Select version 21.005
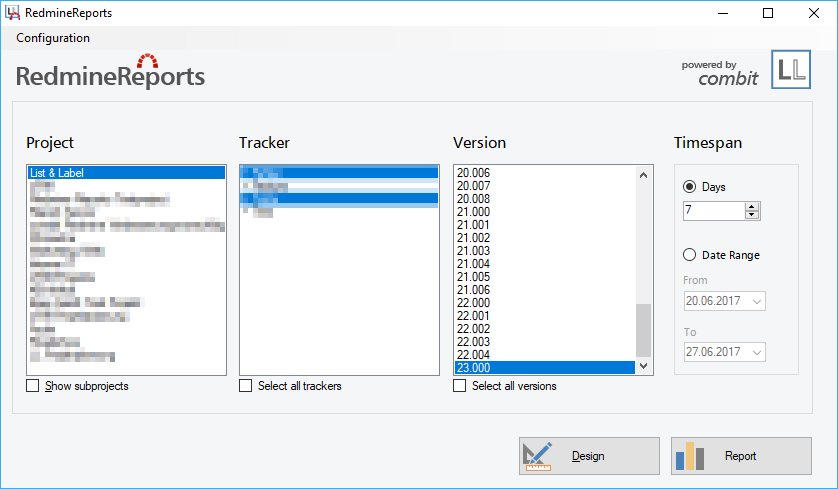The width and height of the screenshot is (838, 489). click(x=545, y=276)
